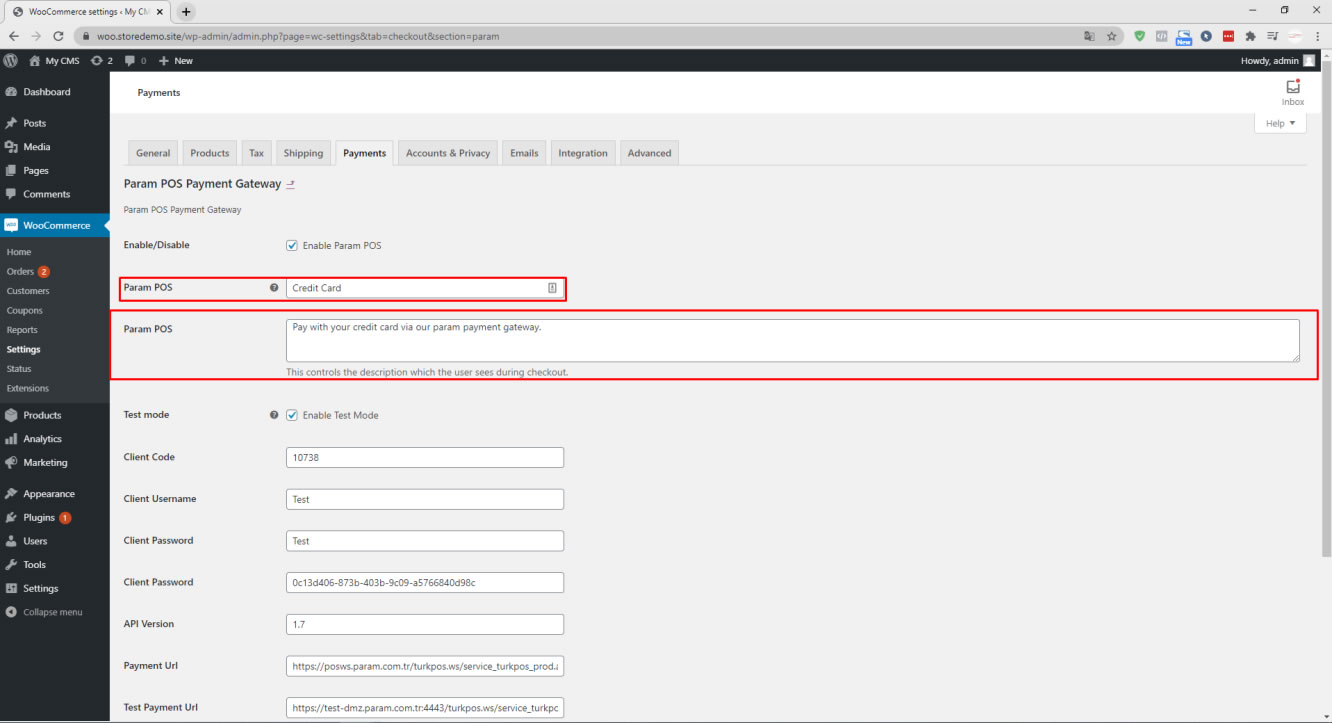Open WooCommerce Coupons submenu link
Viewport: 1332px width, 723px height.
(25, 310)
